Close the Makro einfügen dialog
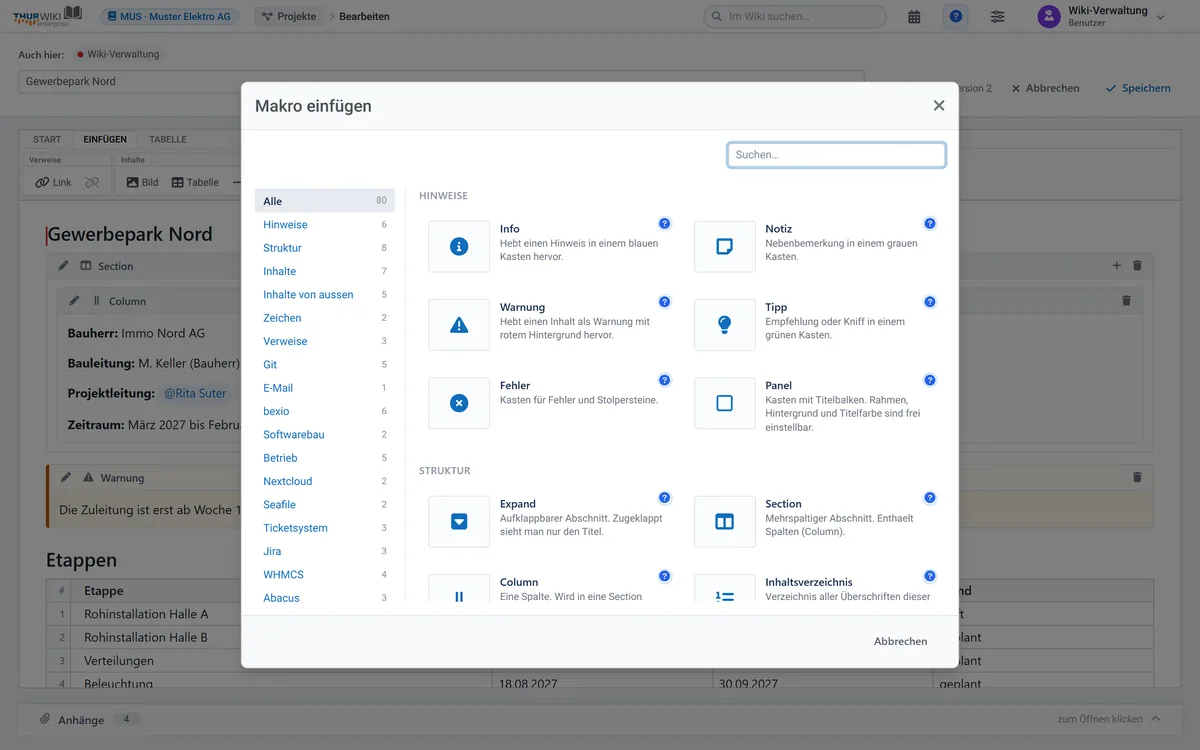This screenshot has width=1200, height=750. (939, 106)
